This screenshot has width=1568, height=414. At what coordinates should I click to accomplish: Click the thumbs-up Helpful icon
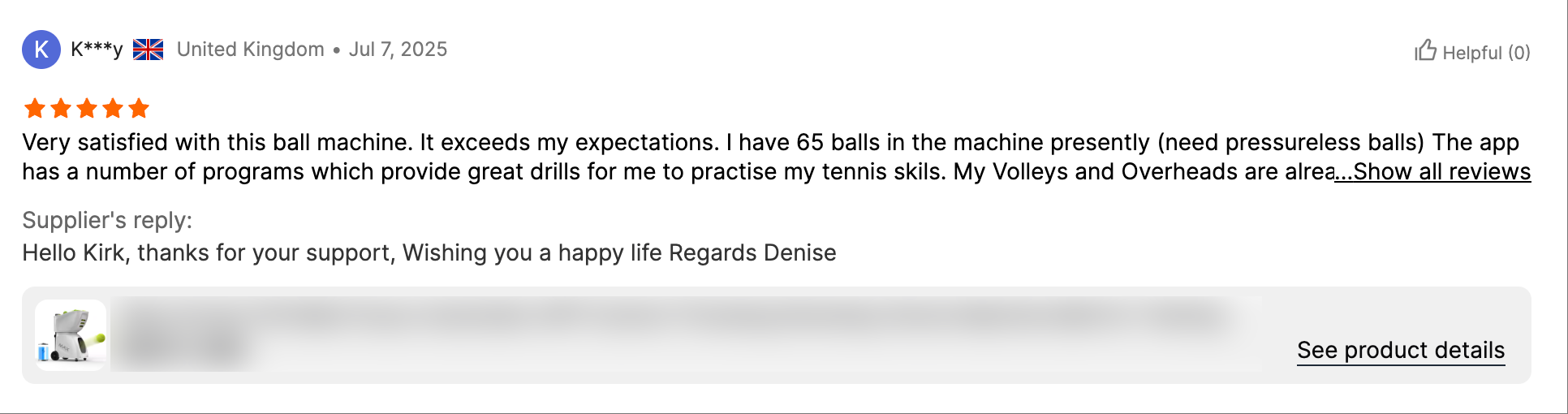click(1425, 50)
